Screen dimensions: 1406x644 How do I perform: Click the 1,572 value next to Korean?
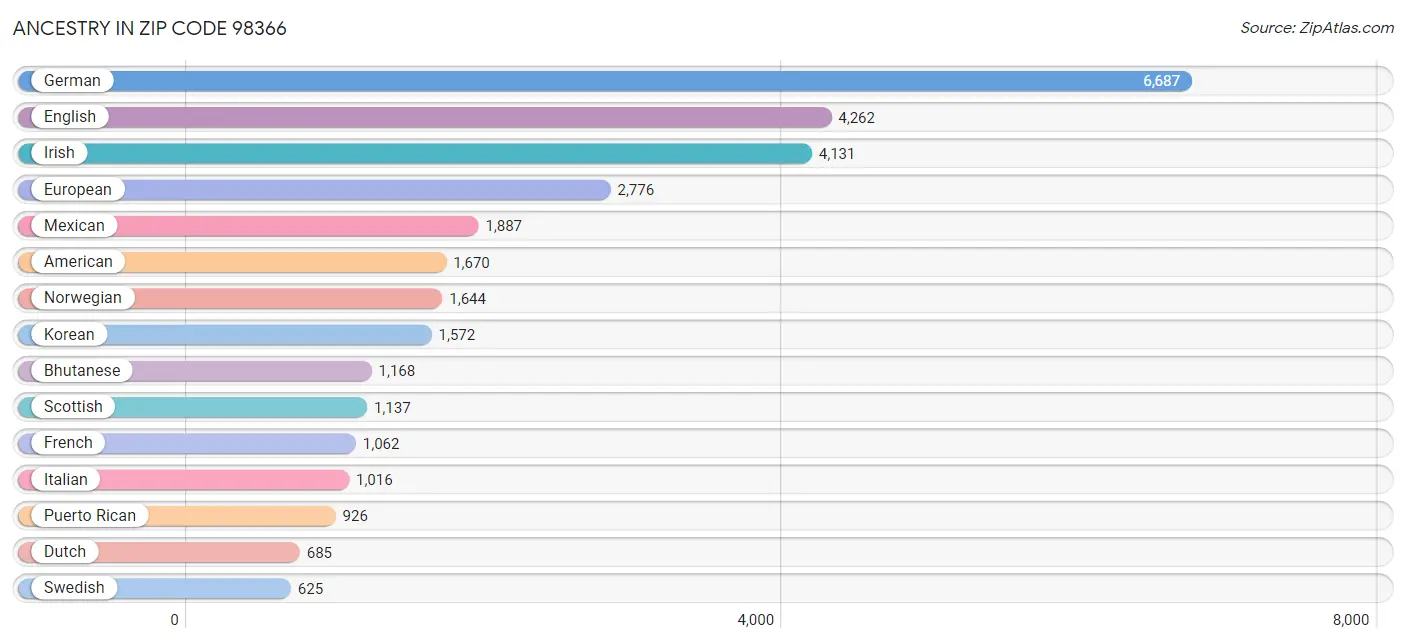pos(457,335)
